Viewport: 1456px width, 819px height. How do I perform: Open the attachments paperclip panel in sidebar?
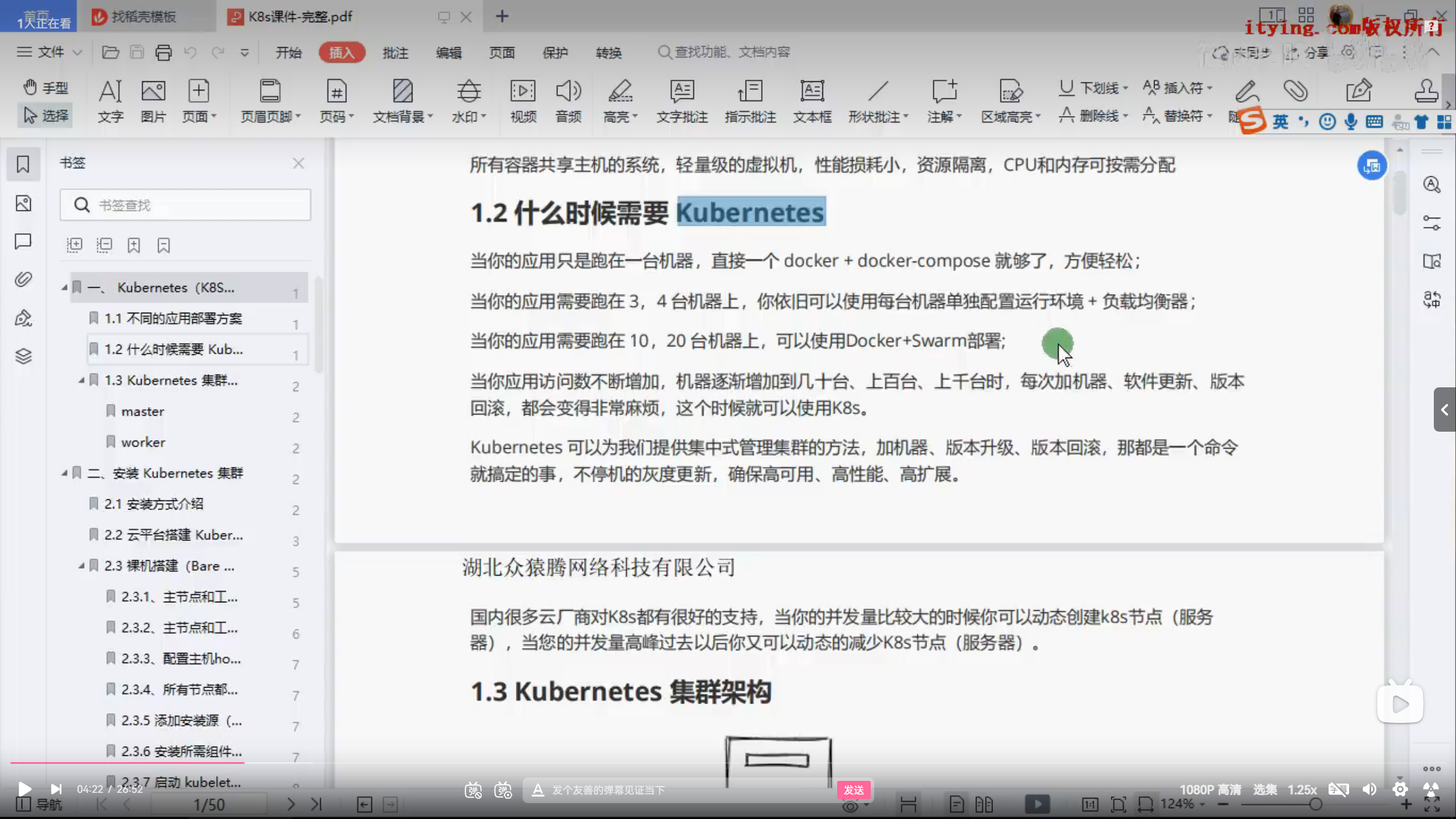point(23,279)
